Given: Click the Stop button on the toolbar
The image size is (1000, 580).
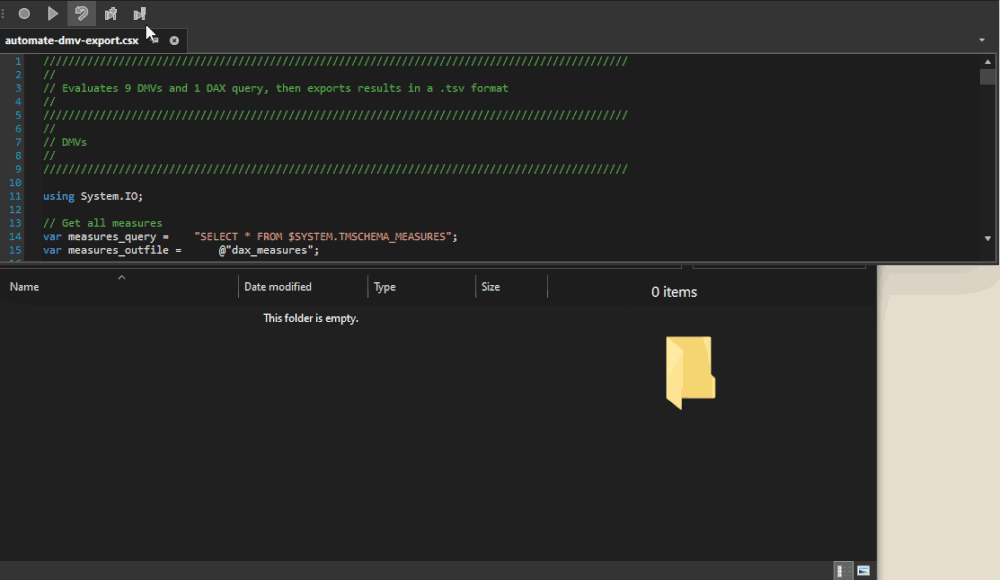Looking at the screenshot, I should (23, 13).
